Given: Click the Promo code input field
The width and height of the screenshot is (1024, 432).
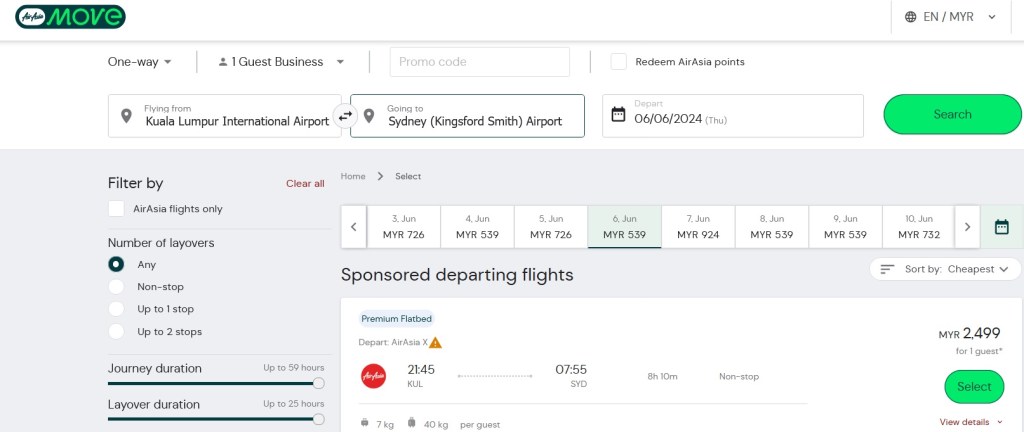Looking at the screenshot, I should 480,62.
